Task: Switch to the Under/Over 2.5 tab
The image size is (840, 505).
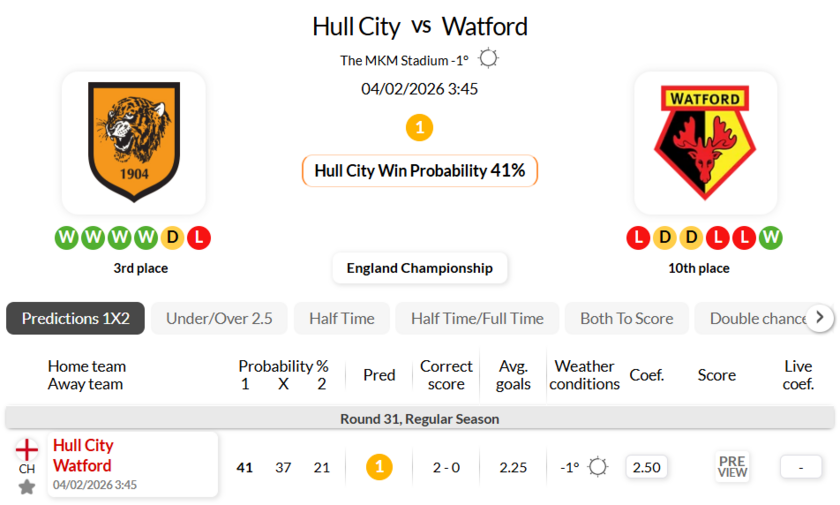Action: click(219, 318)
